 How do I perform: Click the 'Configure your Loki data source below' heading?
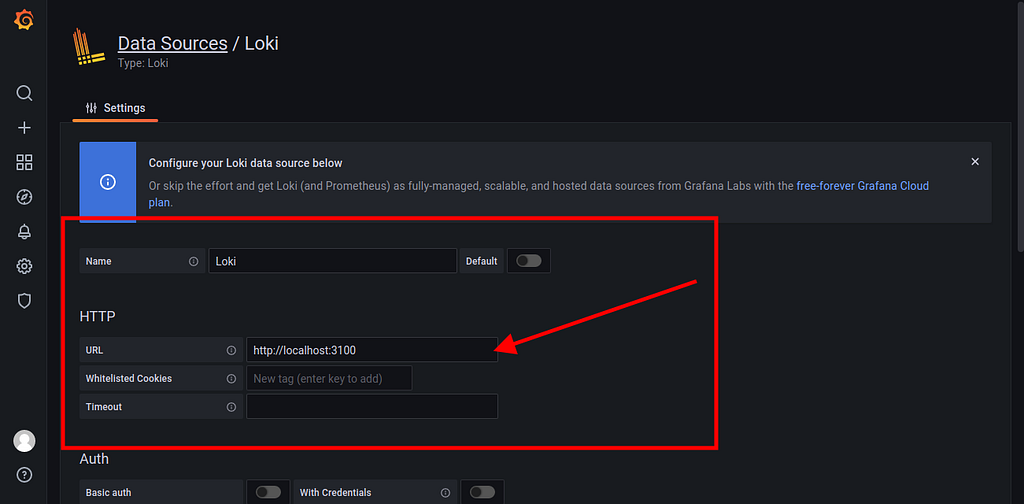point(246,163)
